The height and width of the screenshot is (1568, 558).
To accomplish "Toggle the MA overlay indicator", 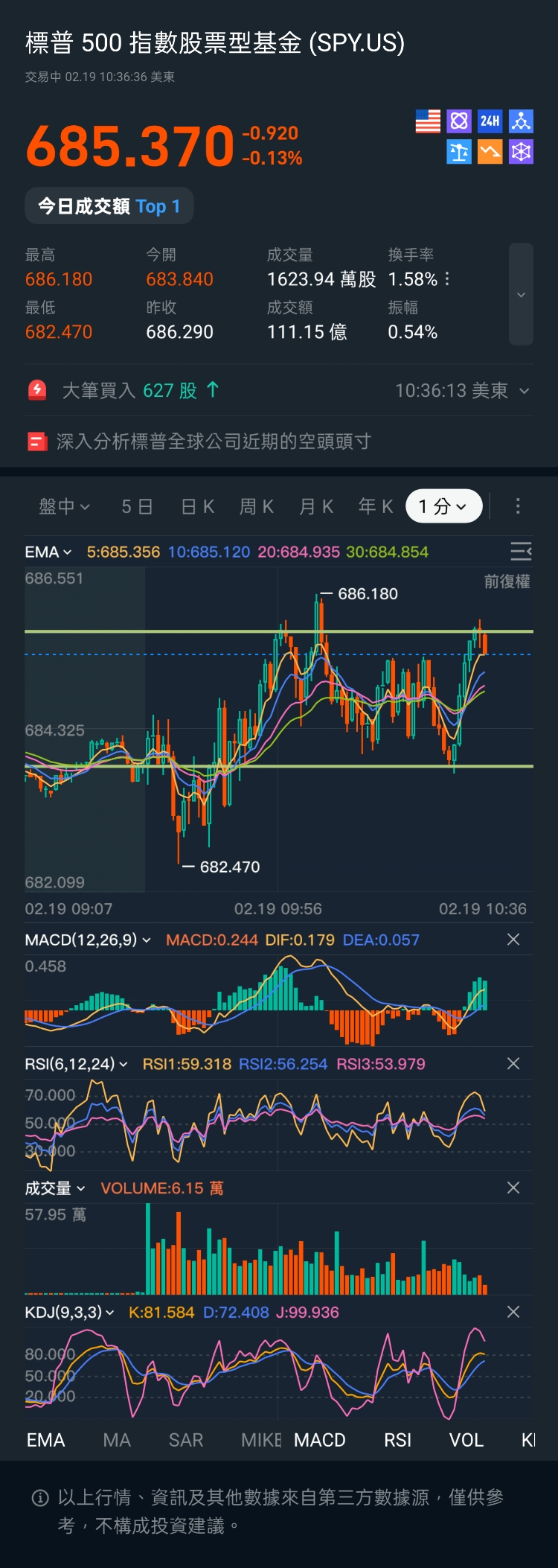I will (x=117, y=1440).
